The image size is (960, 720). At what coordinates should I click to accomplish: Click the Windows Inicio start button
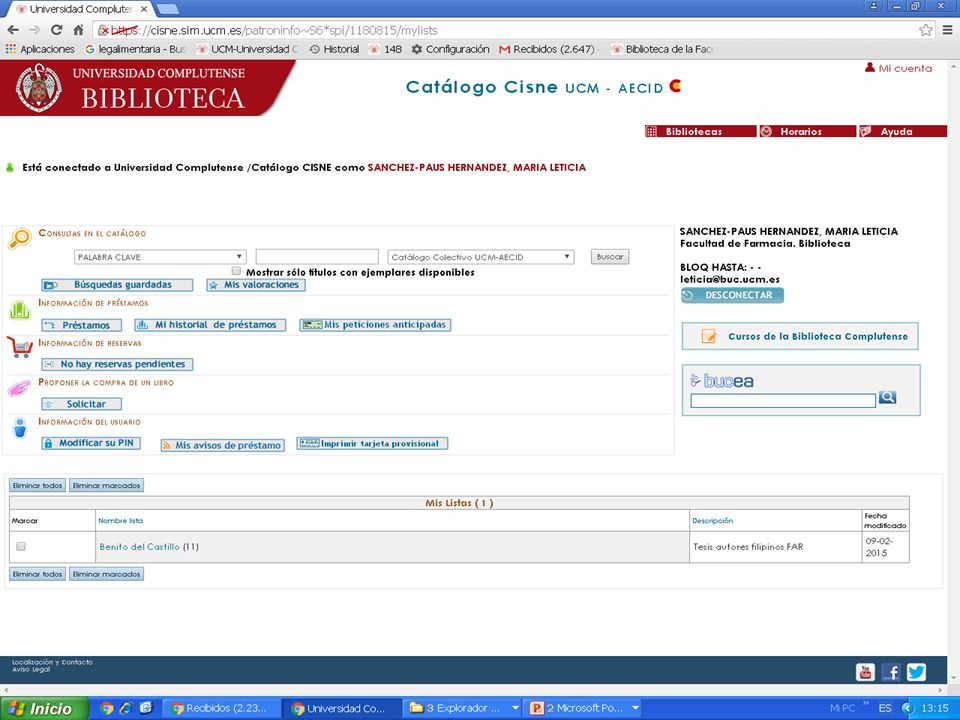(x=44, y=708)
